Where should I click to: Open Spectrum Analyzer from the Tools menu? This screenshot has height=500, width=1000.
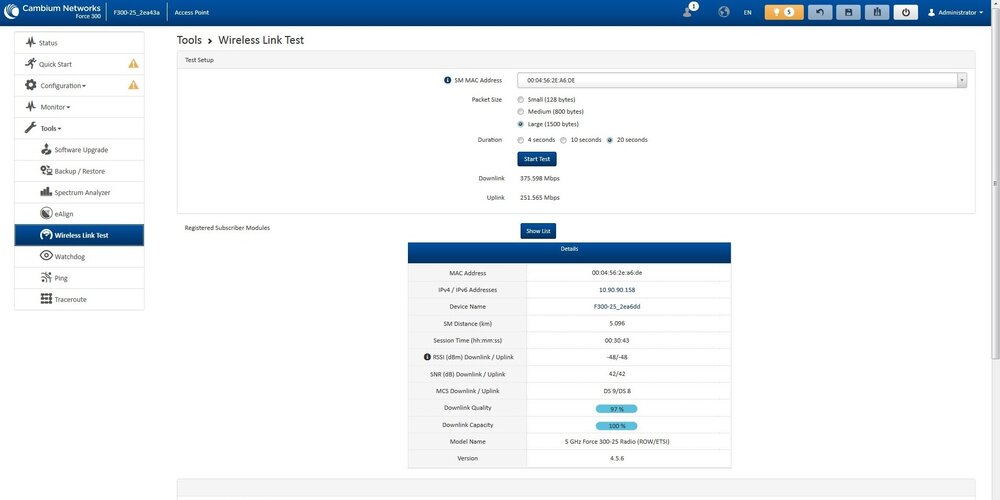pyautogui.click(x=82, y=192)
